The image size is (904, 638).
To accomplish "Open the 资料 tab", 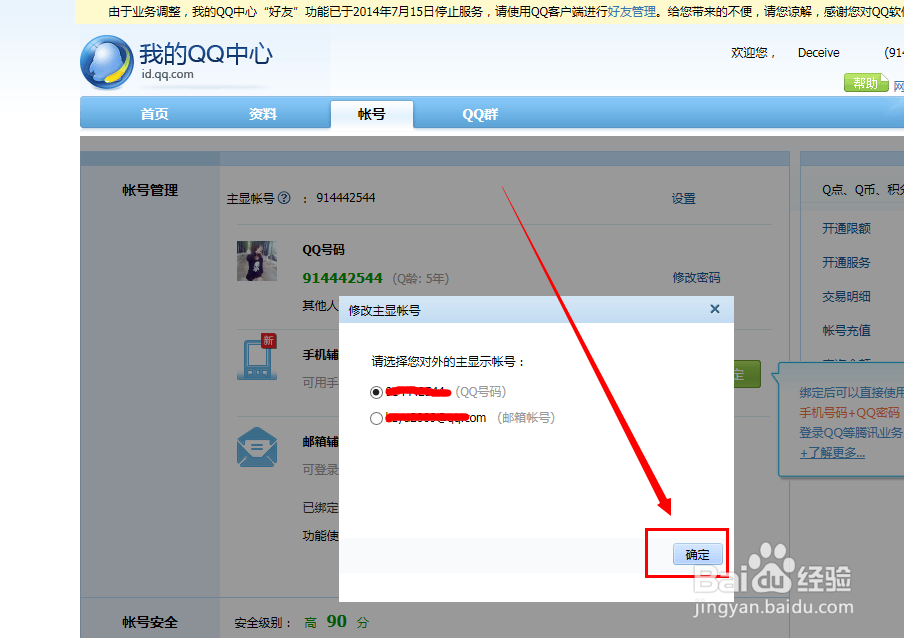I will [262, 114].
